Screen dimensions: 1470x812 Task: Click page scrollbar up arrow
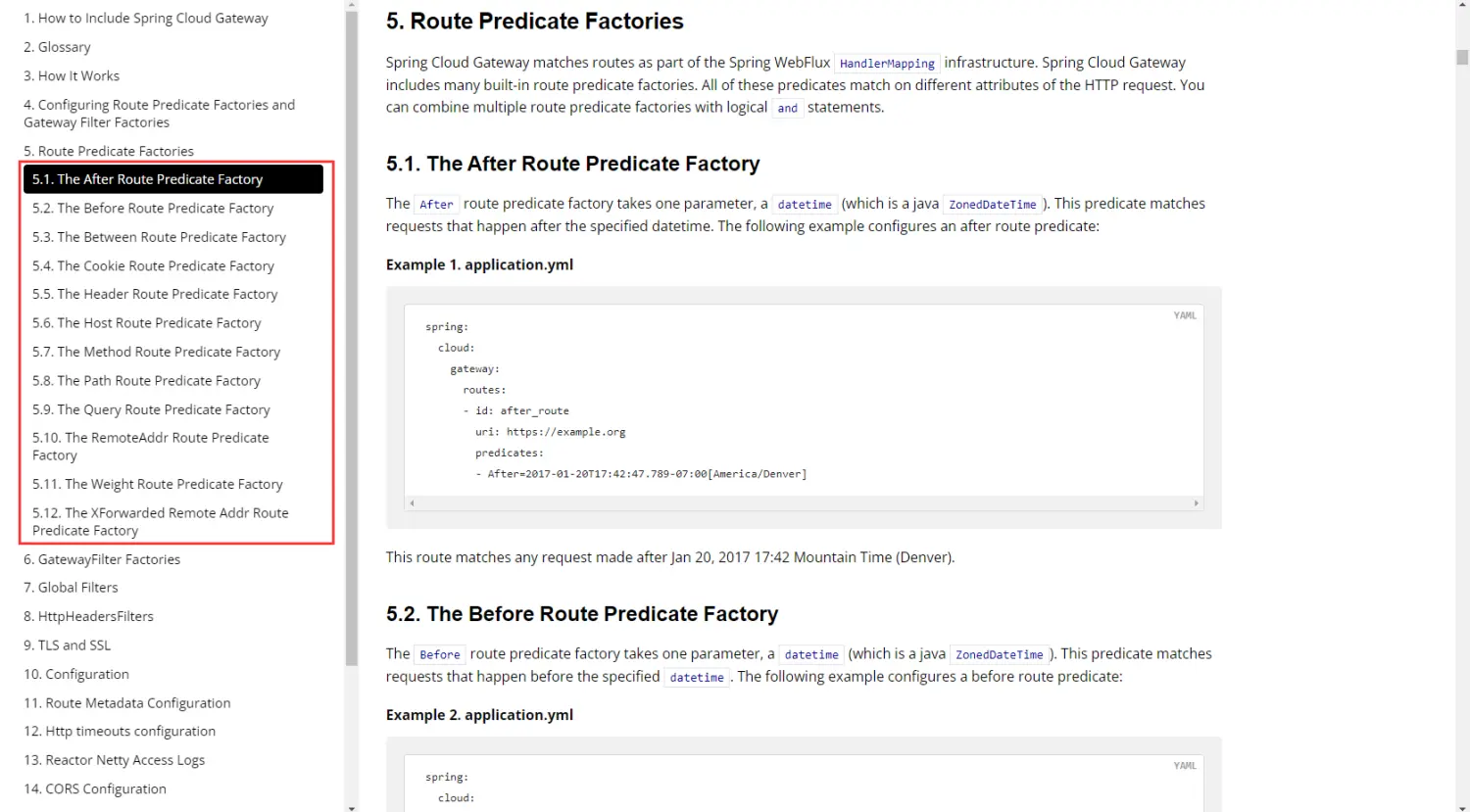pyautogui.click(x=1462, y=5)
